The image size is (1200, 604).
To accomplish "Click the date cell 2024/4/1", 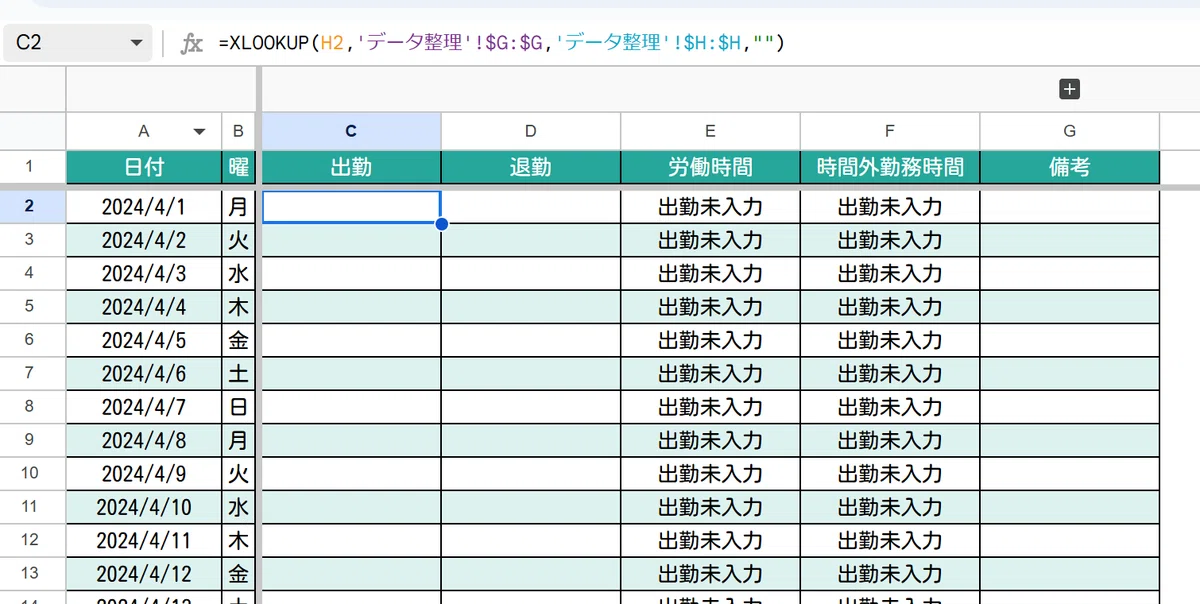I will (x=144, y=207).
